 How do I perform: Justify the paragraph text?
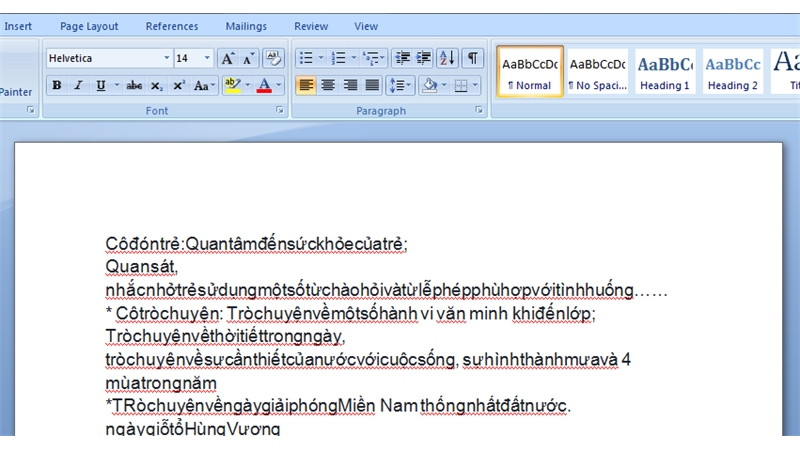(372, 86)
